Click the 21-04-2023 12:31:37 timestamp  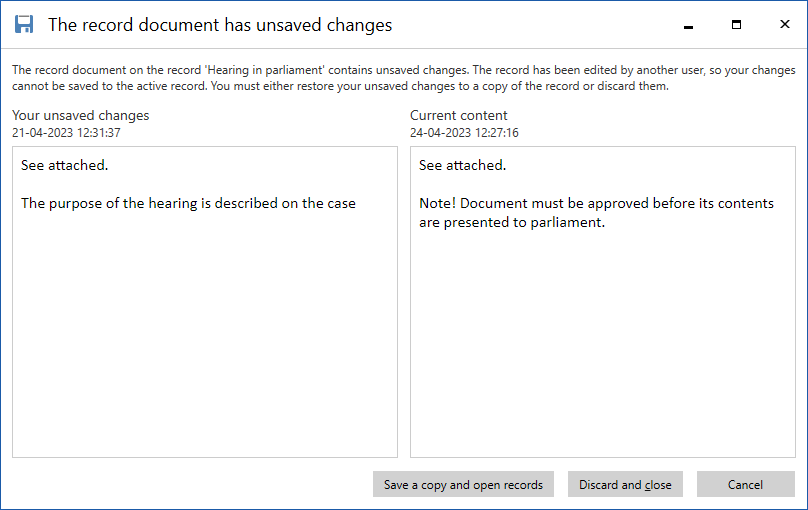(66, 133)
